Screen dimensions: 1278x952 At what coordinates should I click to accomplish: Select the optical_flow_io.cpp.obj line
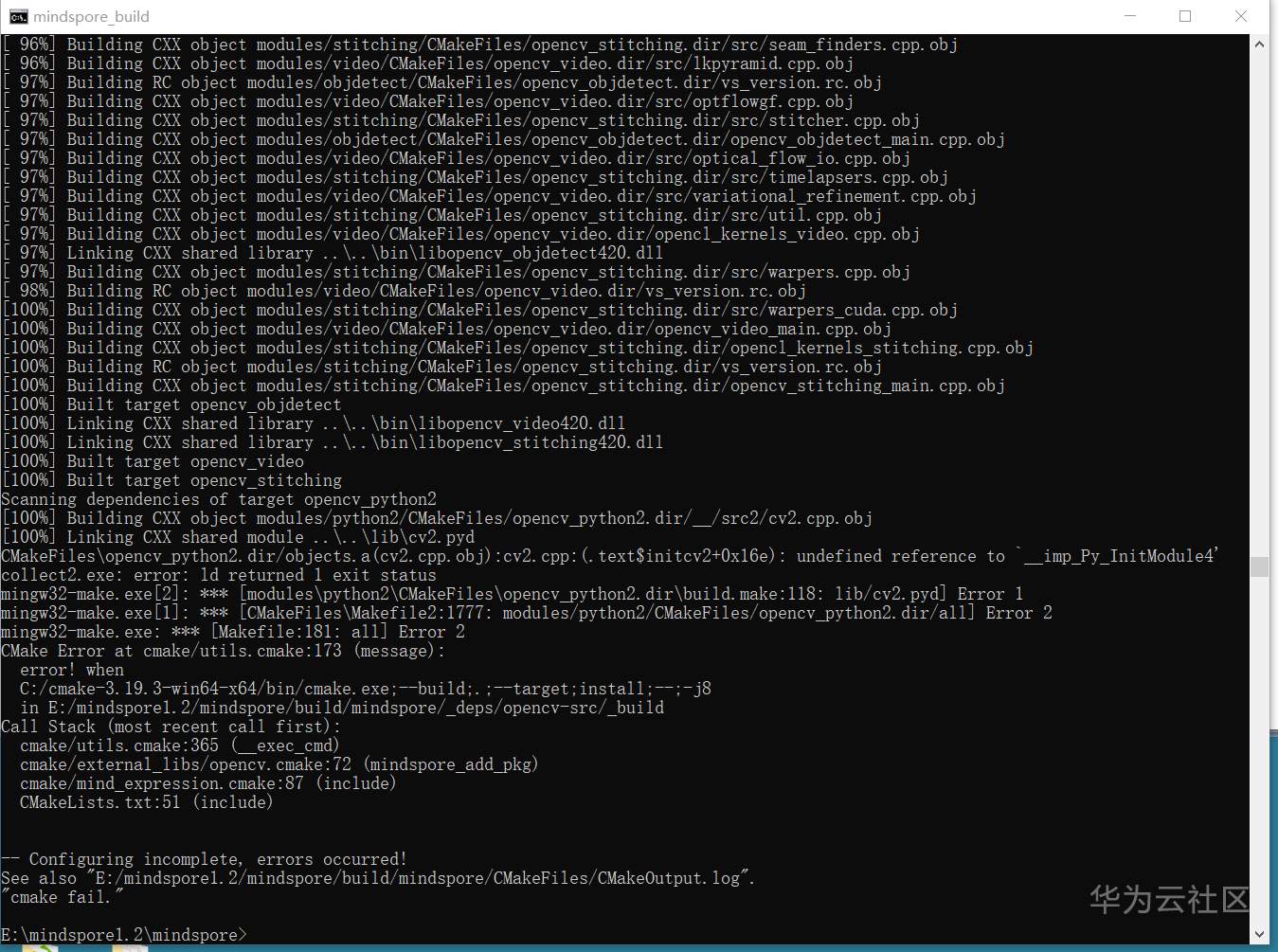click(x=456, y=158)
